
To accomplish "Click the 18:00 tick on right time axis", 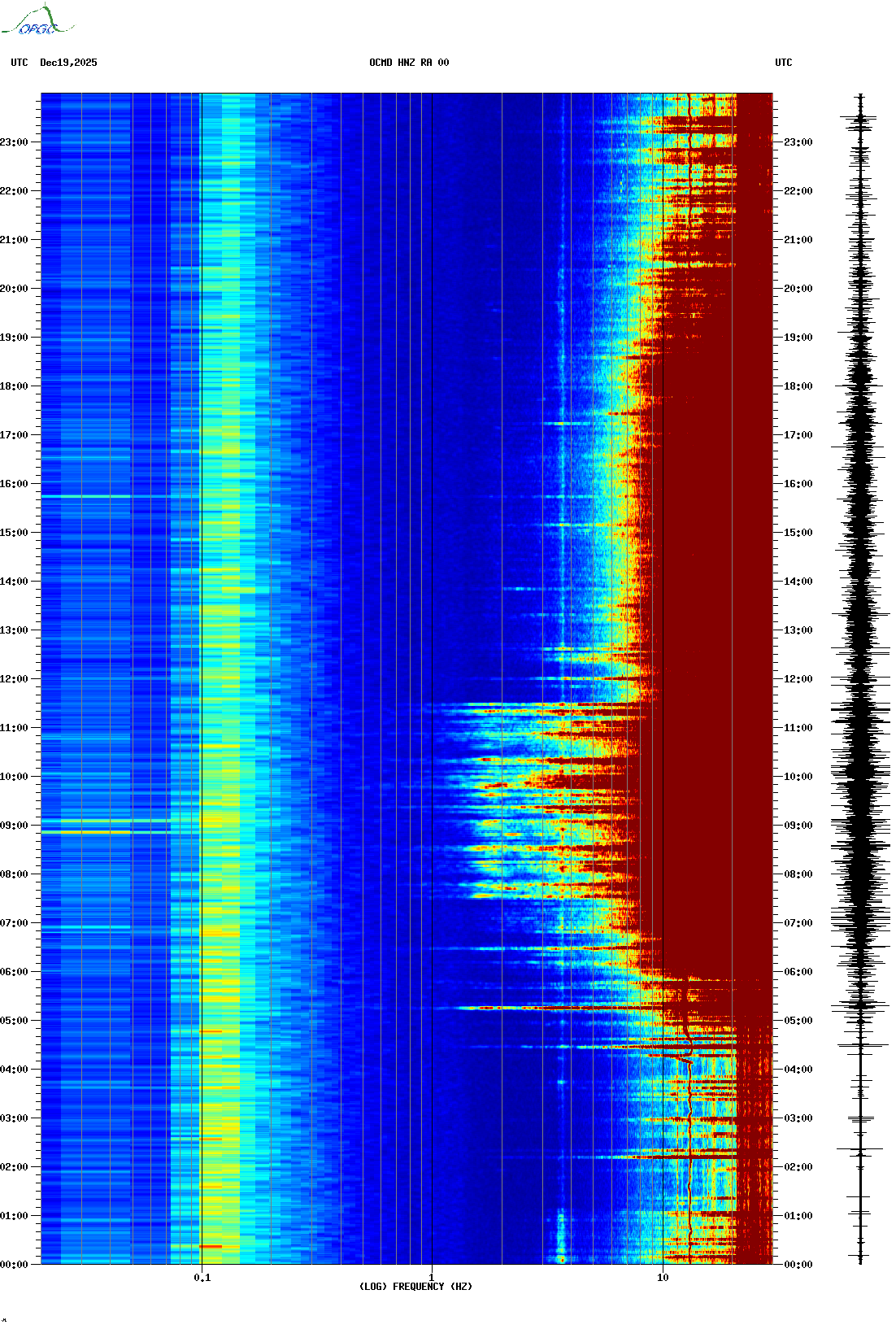I will (x=797, y=386).
